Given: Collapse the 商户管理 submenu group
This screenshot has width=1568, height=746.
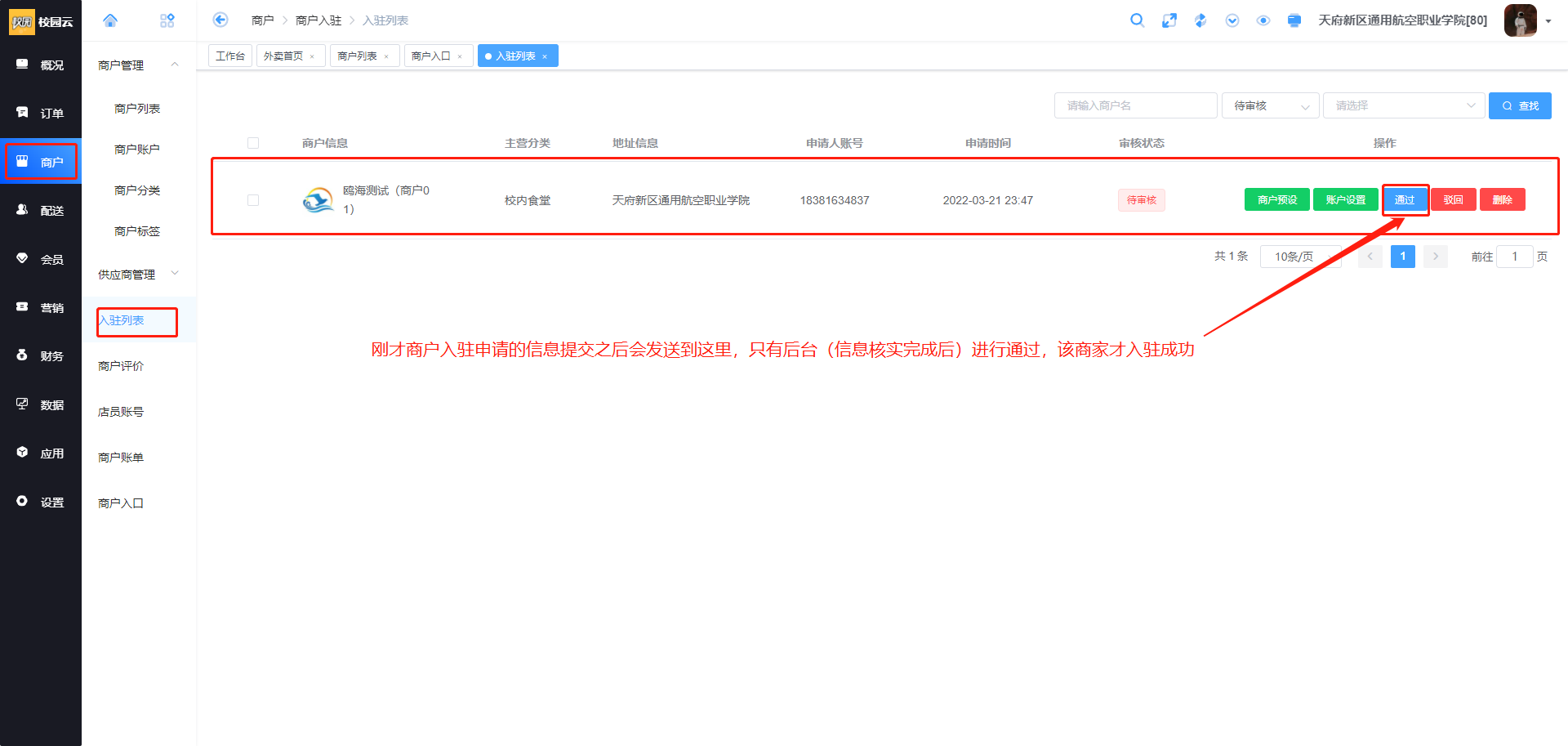Looking at the screenshot, I should tap(139, 65).
